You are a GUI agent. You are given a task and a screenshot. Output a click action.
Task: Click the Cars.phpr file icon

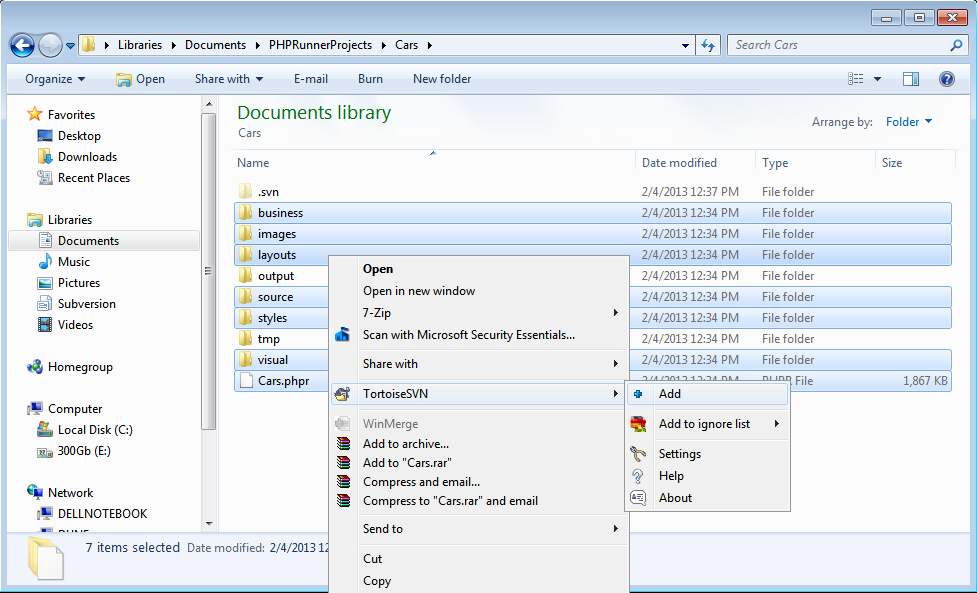[247, 381]
